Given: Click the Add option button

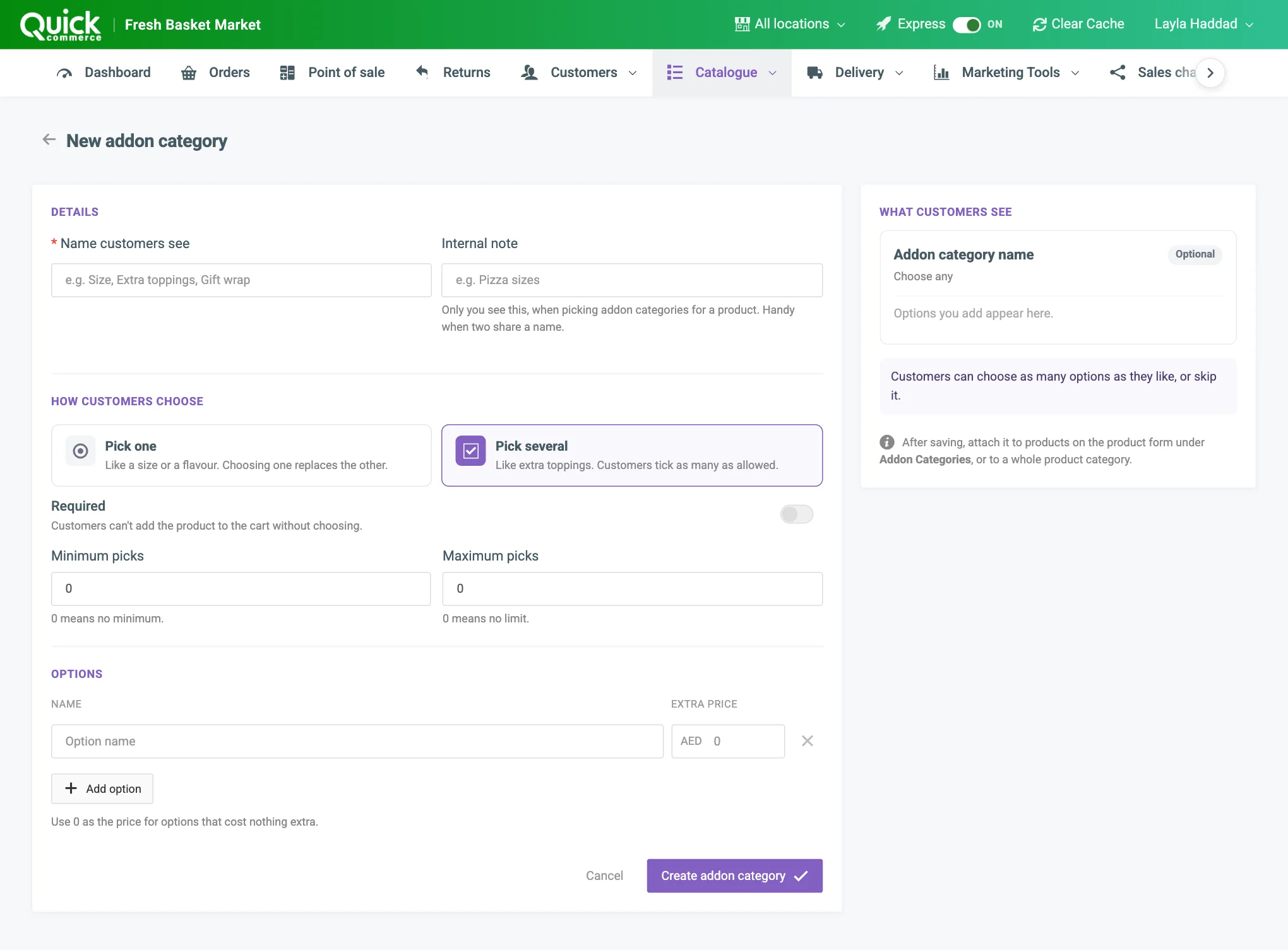Looking at the screenshot, I should click(x=102, y=788).
